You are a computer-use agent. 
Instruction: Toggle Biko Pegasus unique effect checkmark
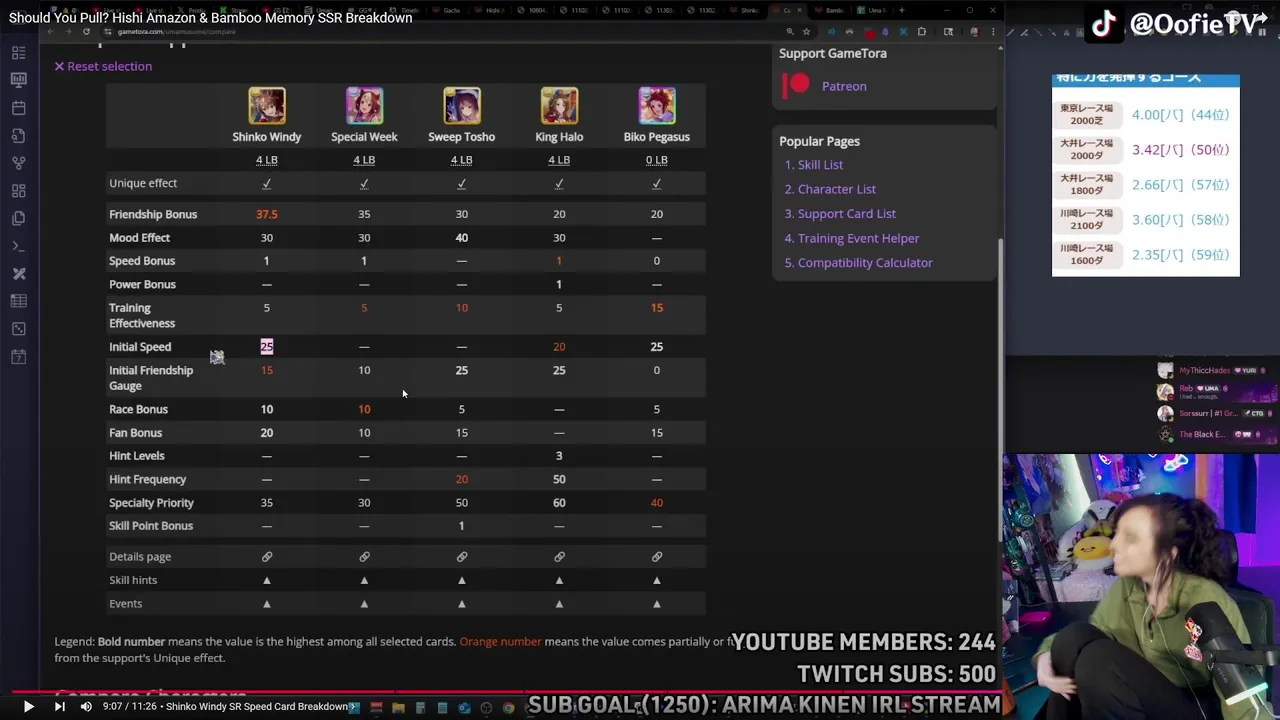point(657,183)
